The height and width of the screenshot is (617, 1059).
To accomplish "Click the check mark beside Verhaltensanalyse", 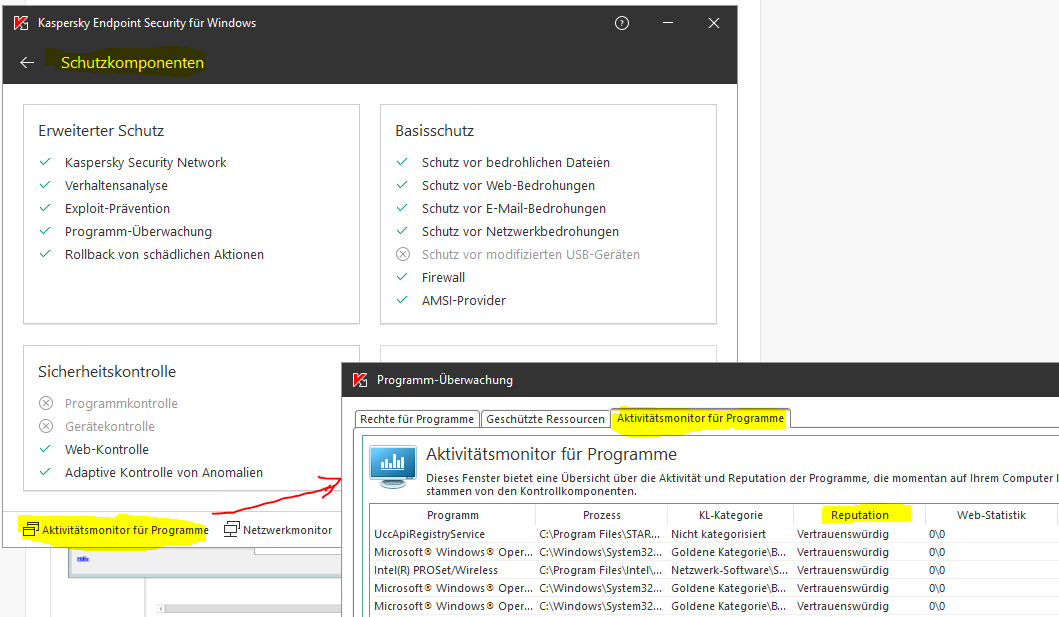I will (x=45, y=185).
